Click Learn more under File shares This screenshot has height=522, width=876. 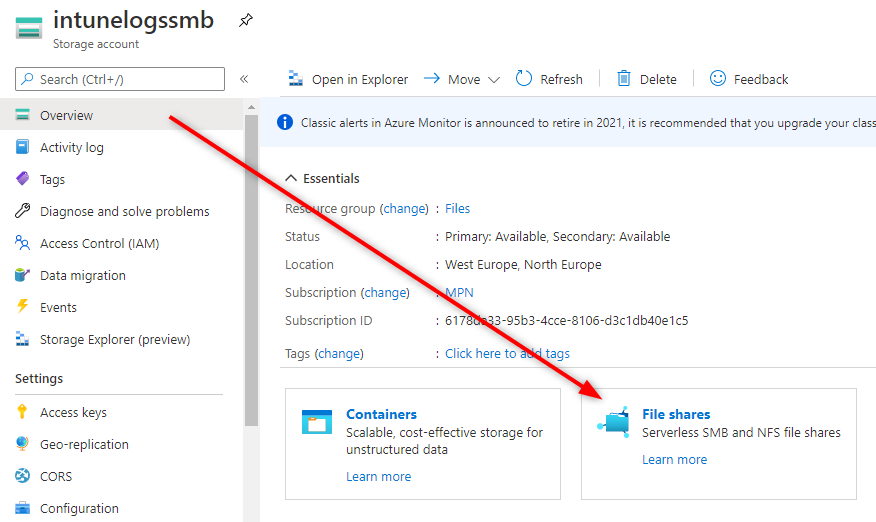click(x=674, y=459)
